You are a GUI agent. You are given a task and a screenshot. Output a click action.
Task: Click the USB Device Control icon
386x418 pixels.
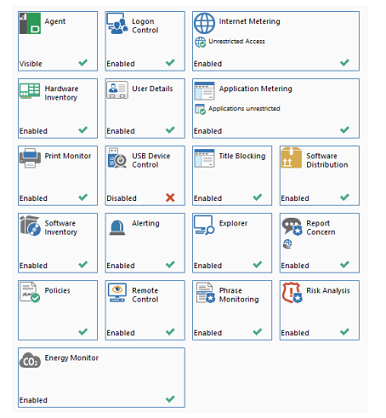tap(117, 158)
